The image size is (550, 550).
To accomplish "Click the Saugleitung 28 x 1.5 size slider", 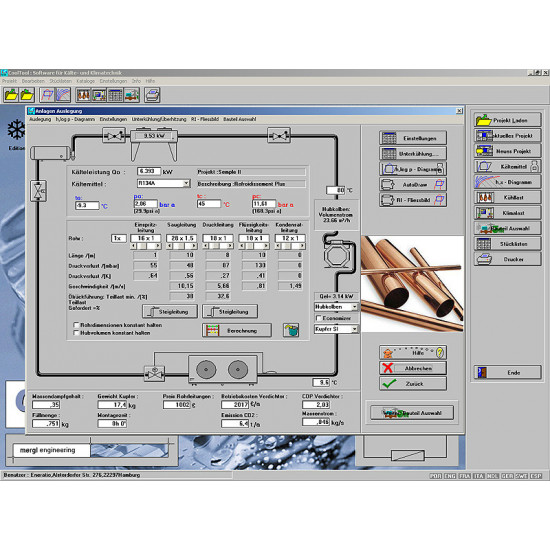I will pos(182,246).
